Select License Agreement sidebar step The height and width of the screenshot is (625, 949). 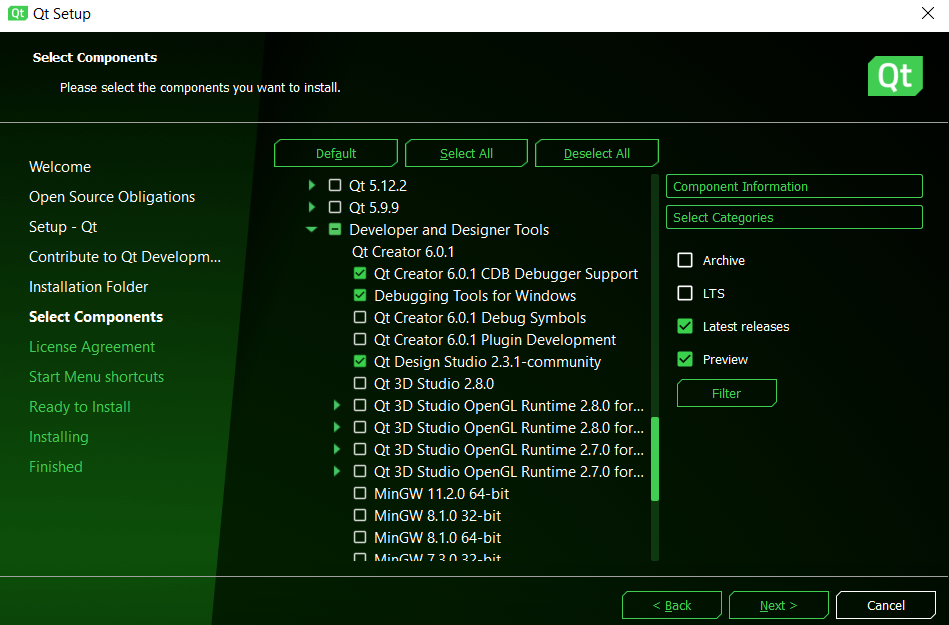point(92,347)
